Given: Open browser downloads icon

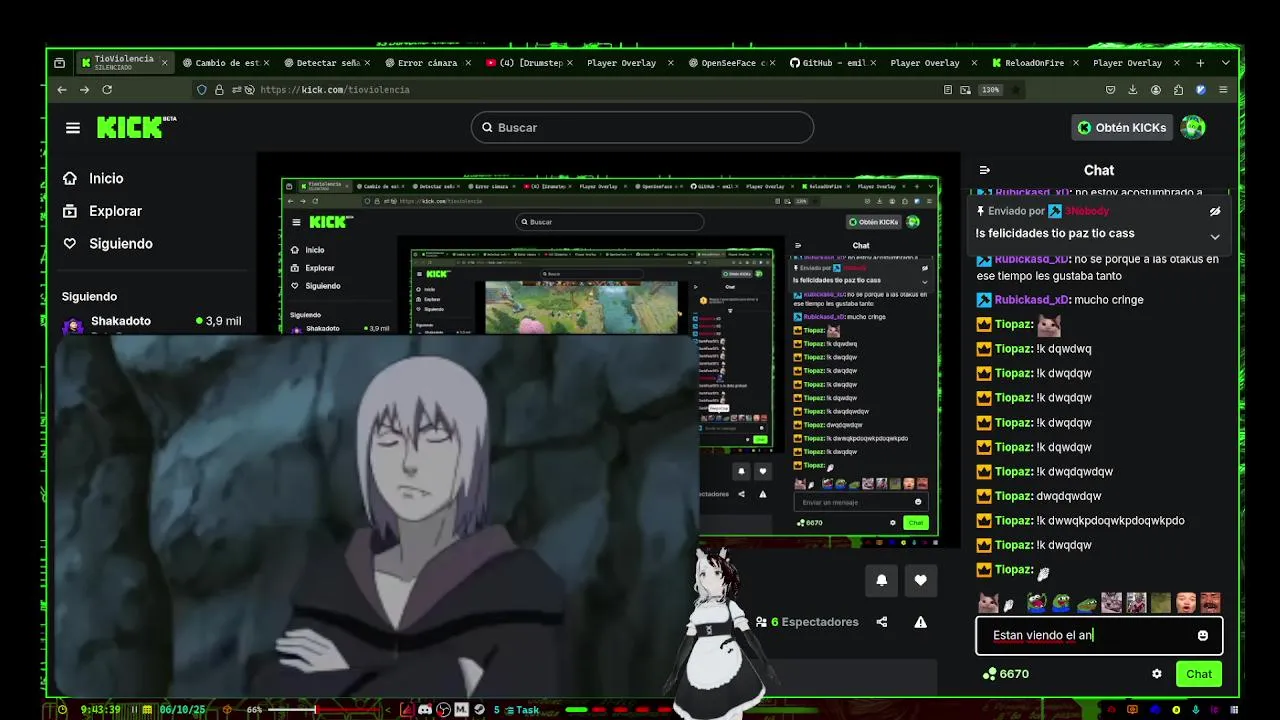Looking at the screenshot, I should [1133, 90].
